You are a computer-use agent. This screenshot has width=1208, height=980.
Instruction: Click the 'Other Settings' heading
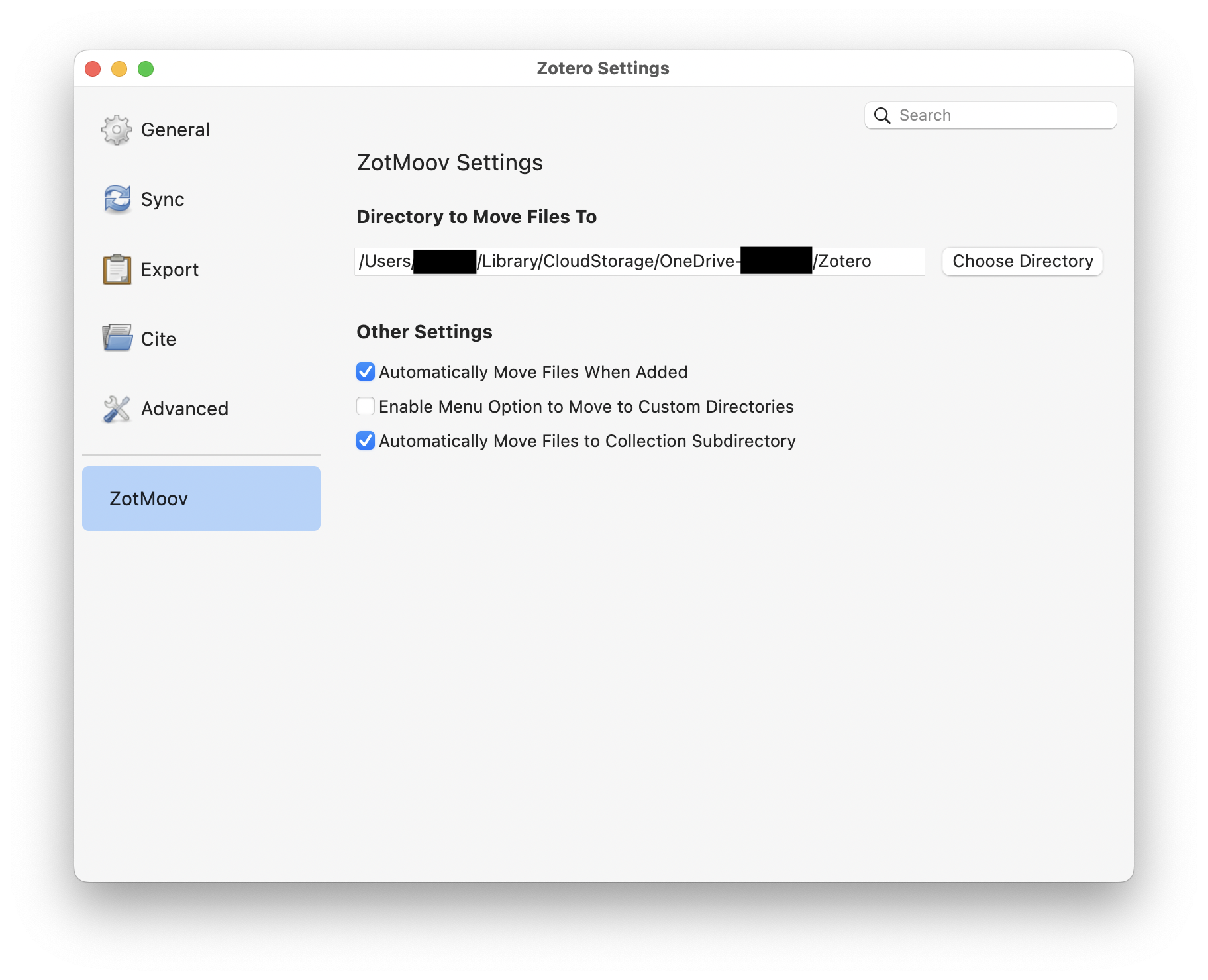click(x=425, y=332)
